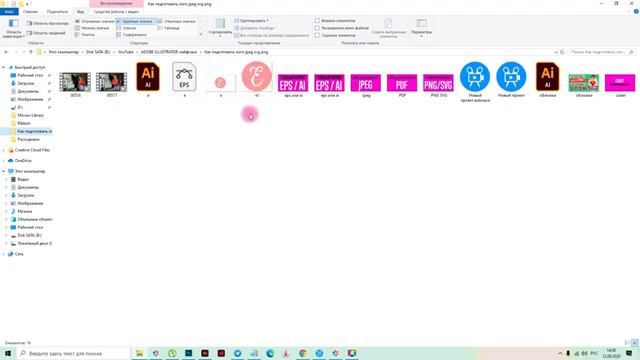
Task: Switch to the Поделиться ribbon tab
Action: point(57,11)
